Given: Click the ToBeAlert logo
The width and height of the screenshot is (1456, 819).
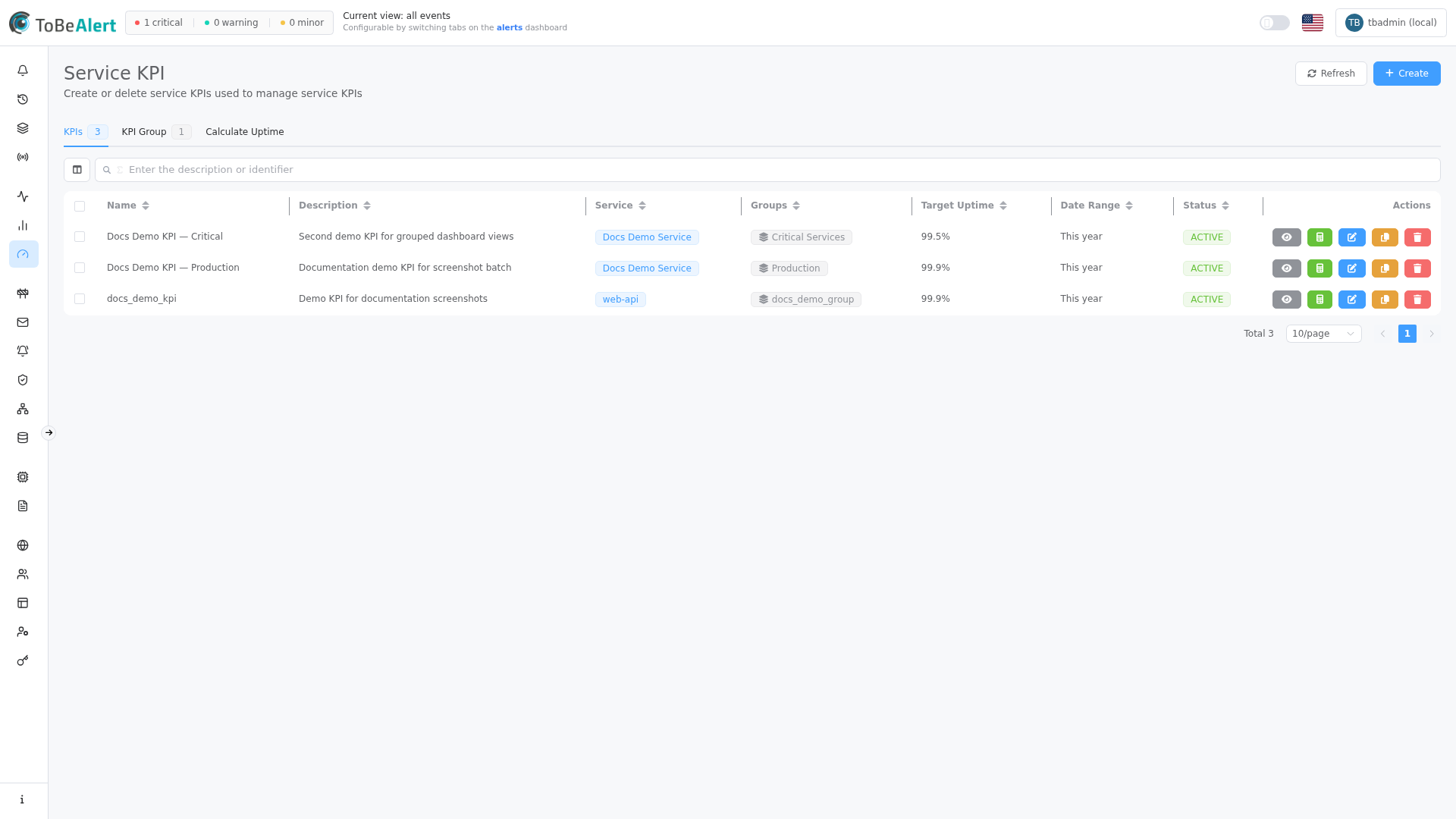Looking at the screenshot, I should point(63,24).
